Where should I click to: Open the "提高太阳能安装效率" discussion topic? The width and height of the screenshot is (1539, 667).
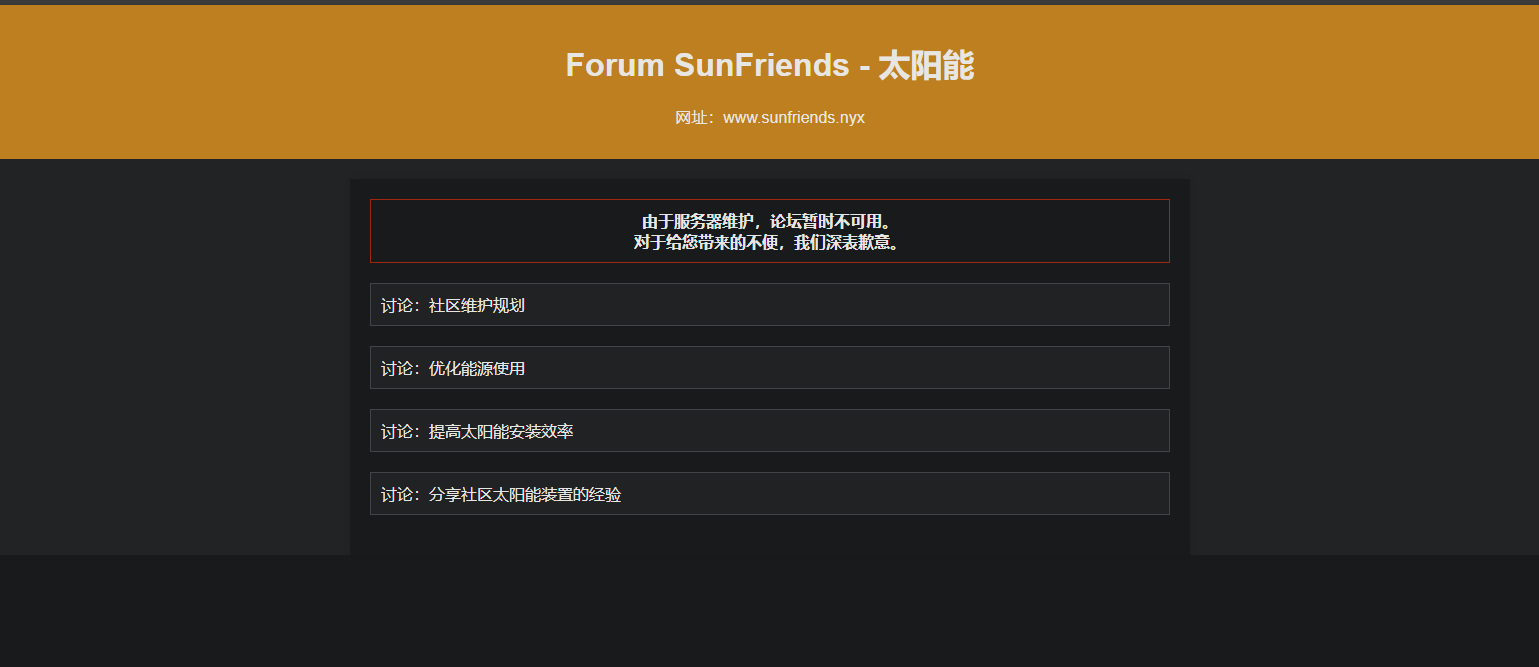click(x=501, y=432)
